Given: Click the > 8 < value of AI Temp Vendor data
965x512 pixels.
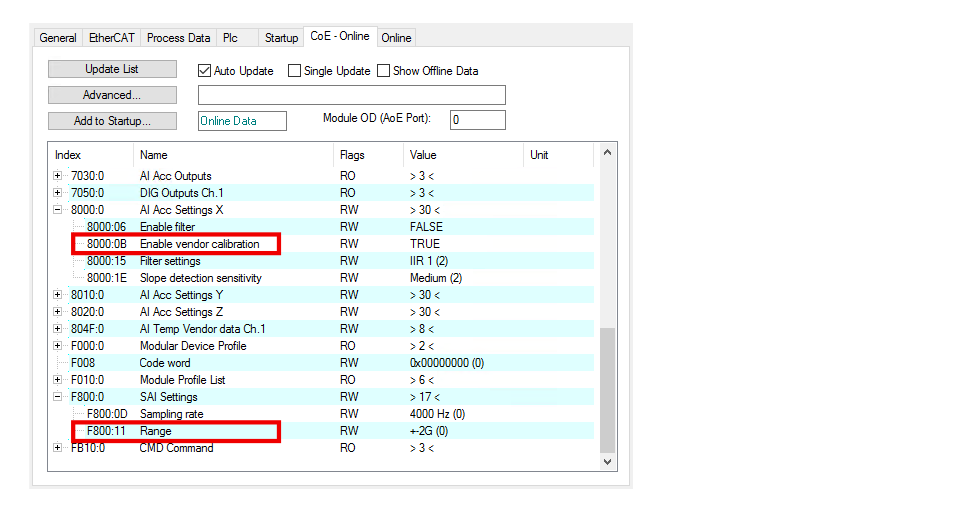Looking at the screenshot, I should click(x=422, y=329).
